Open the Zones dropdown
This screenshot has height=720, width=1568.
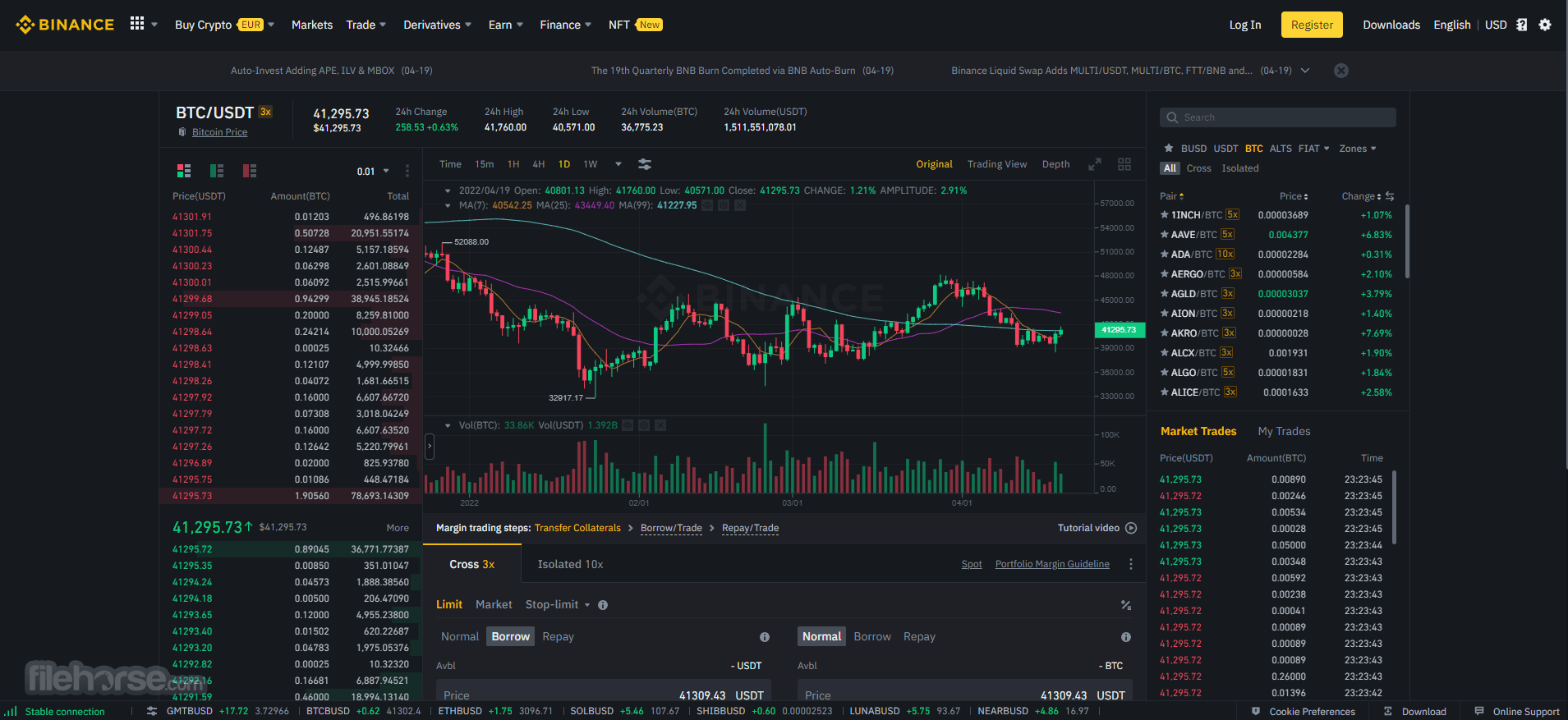pos(1357,149)
